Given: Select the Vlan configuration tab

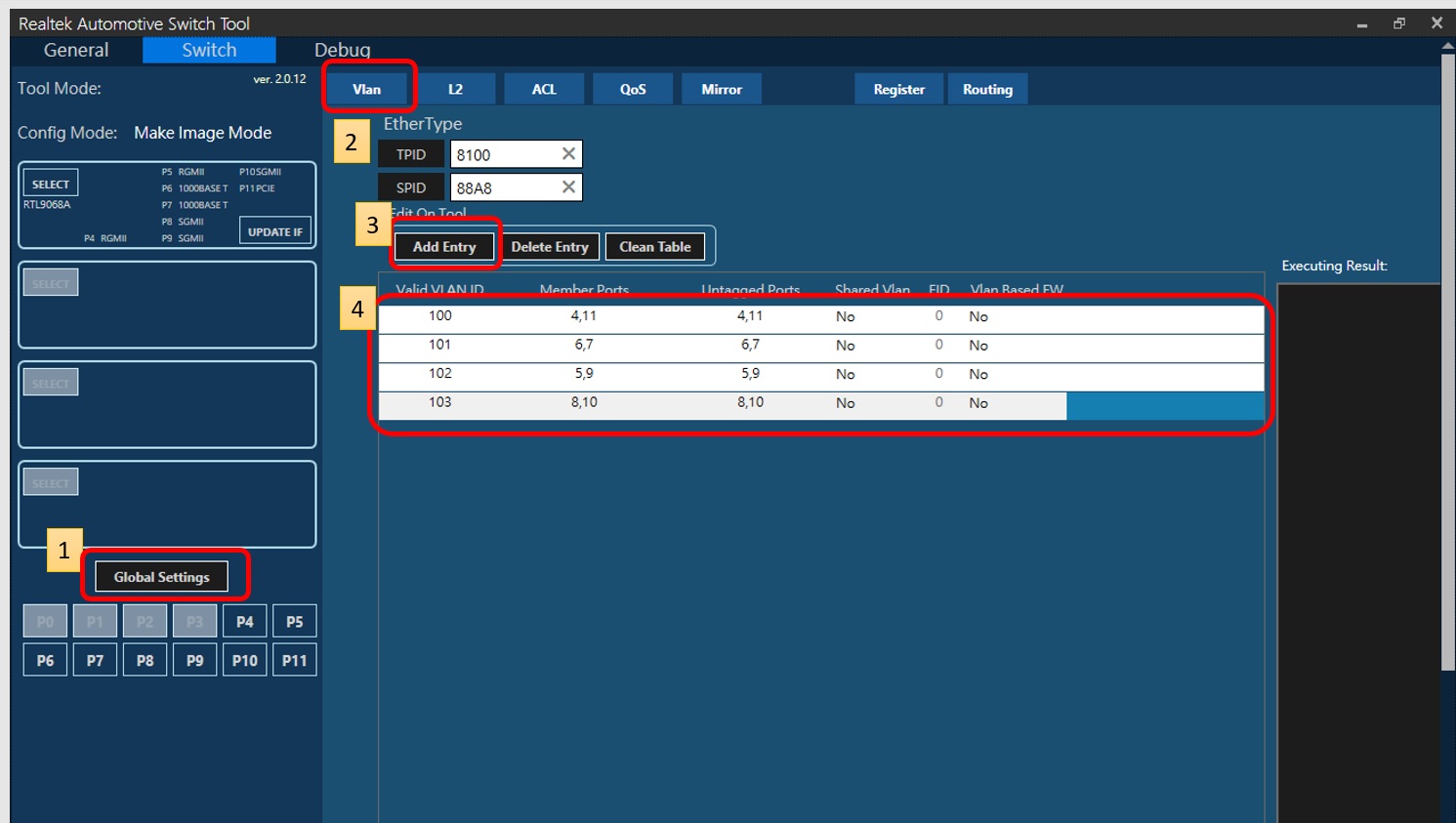Looking at the screenshot, I should point(367,89).
